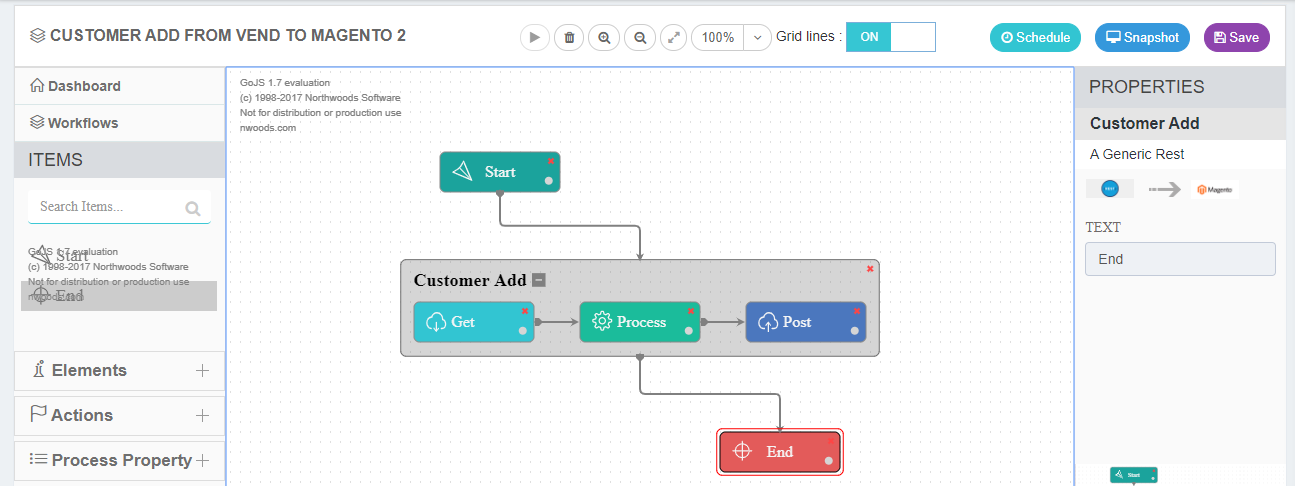The image size is (1295, 486).
Task: Click the PROPERTIES panel header
Action: [1179, 87]
